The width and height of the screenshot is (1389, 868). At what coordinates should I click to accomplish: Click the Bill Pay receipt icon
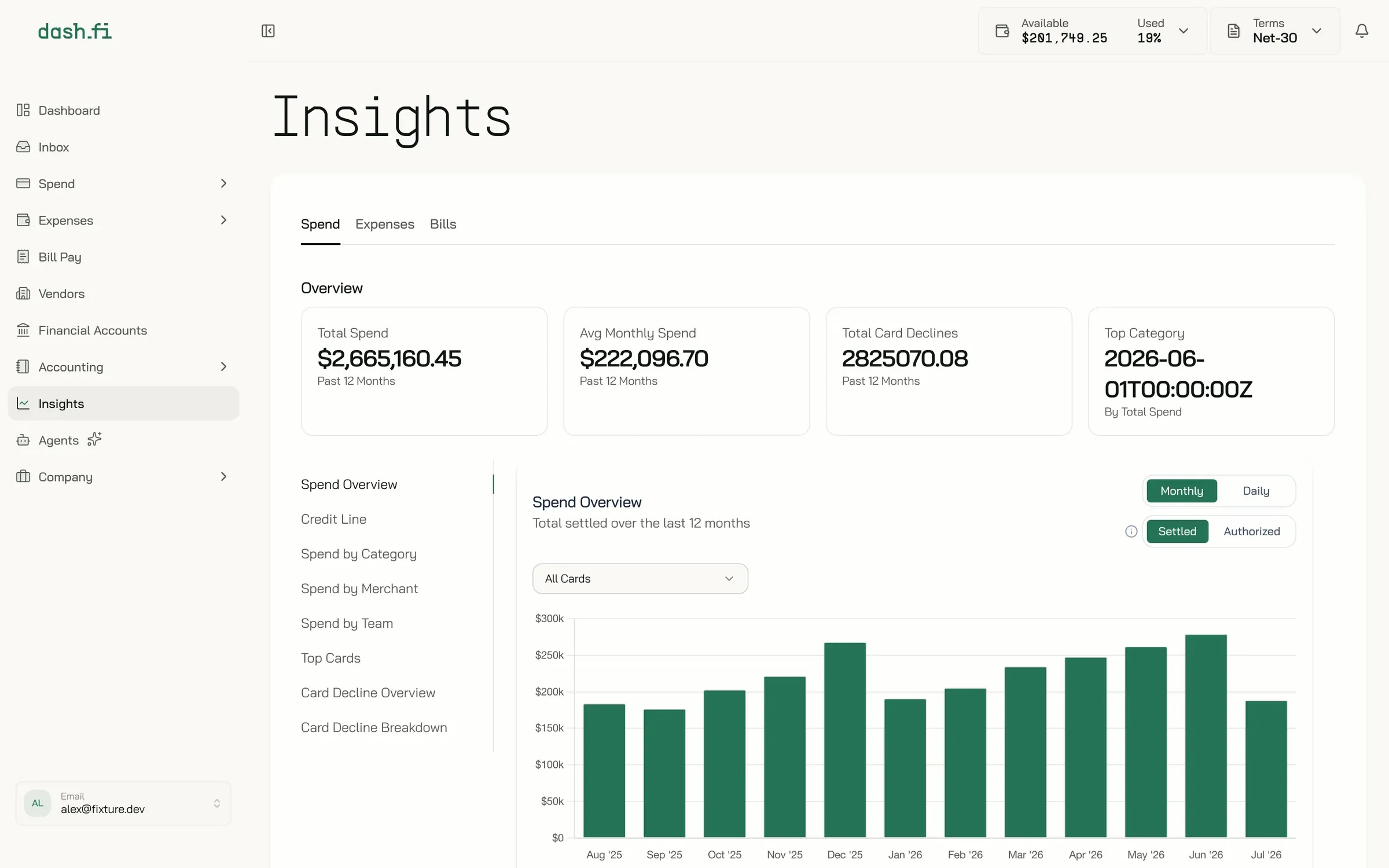point(23,257)
